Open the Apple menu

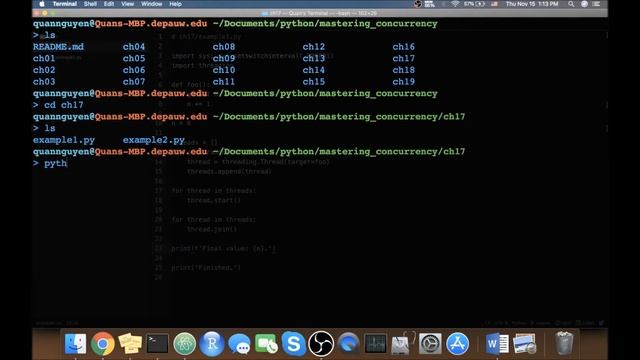(x=42, y=4)
